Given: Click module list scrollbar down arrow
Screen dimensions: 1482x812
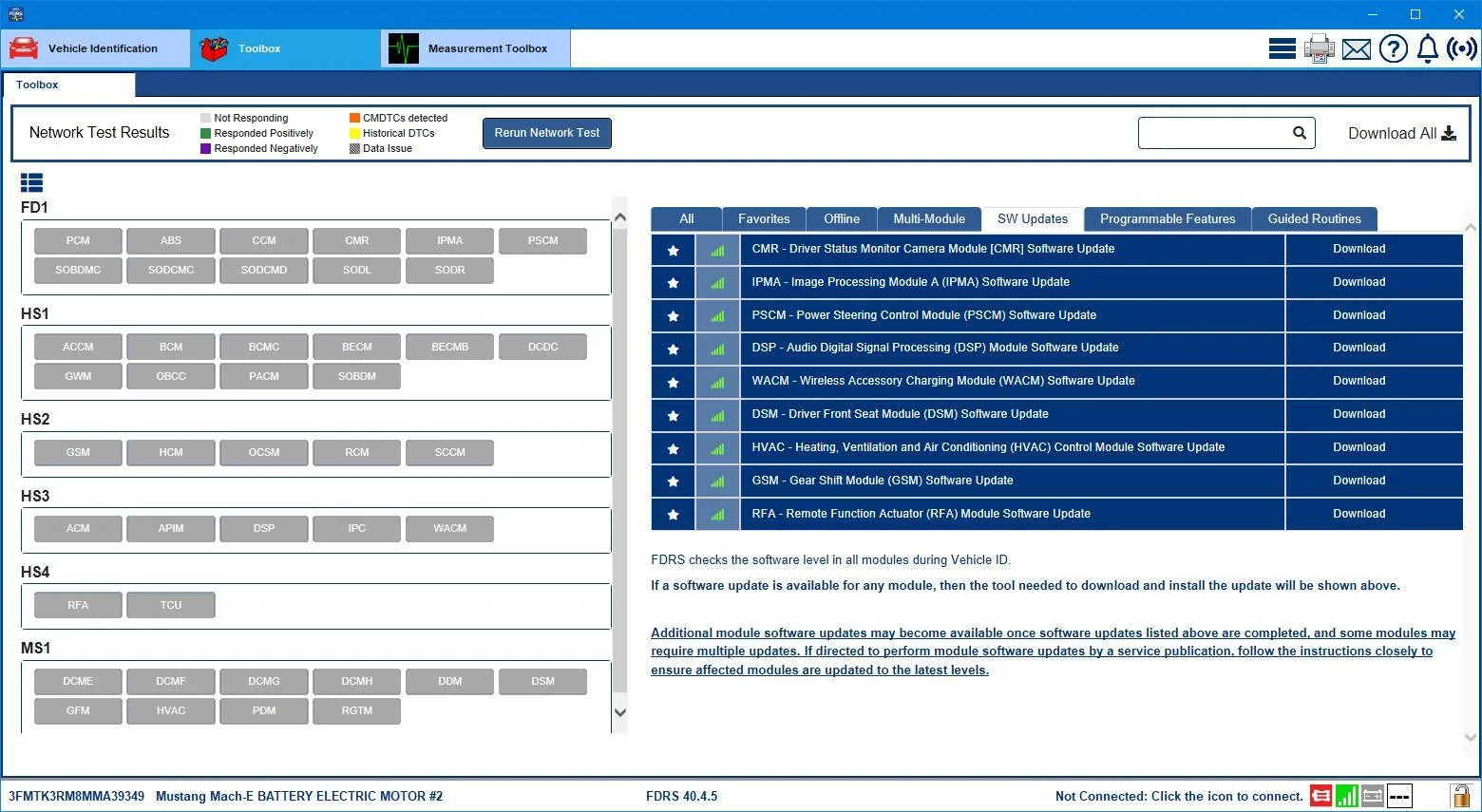Looking at the screenshot, I should click(x=620, y=712).
